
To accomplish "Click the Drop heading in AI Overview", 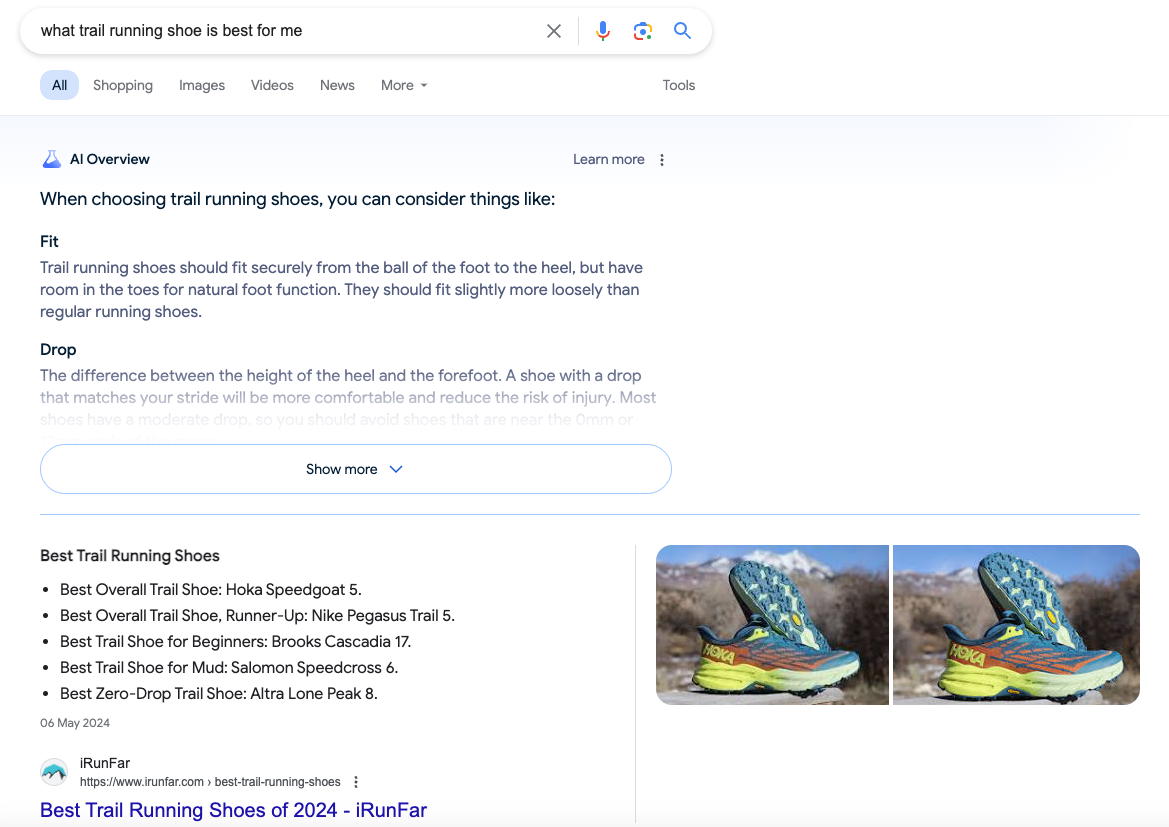I will point(58,350).
